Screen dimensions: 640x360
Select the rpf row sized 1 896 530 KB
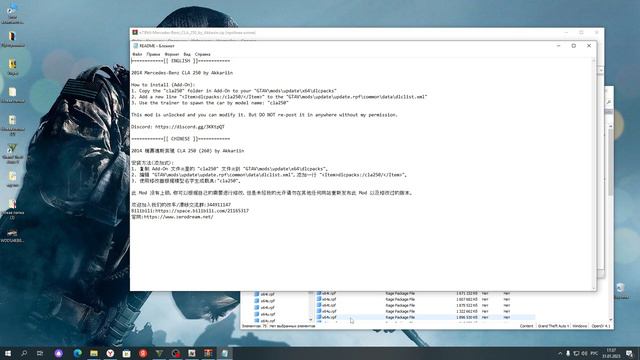point(424,317)
